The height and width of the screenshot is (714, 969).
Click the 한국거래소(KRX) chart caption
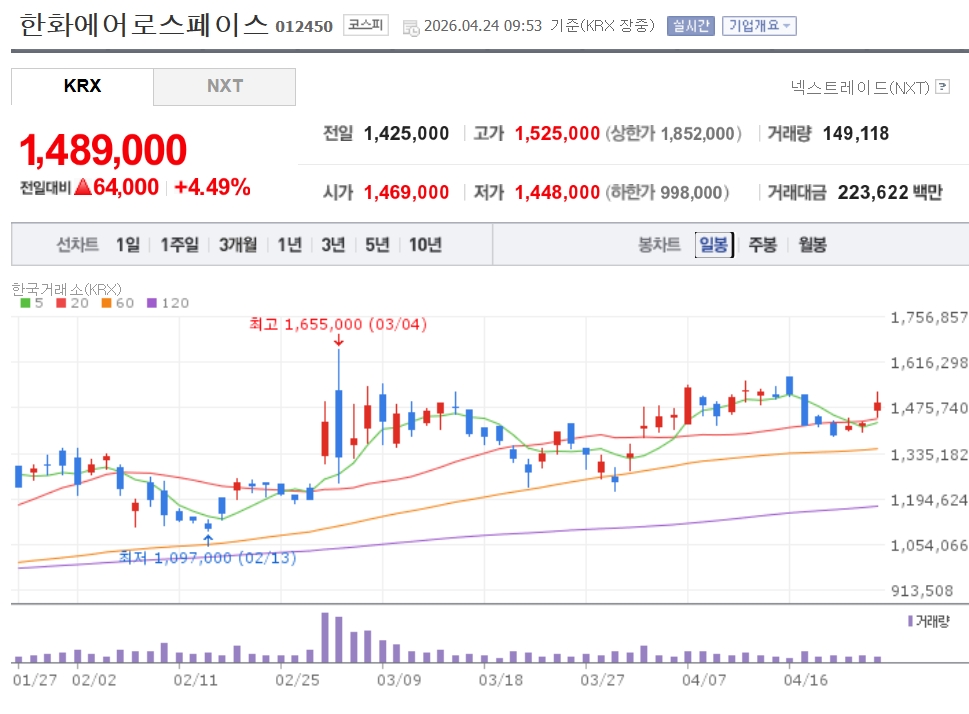pyautogui.click(x=67, y=289)
